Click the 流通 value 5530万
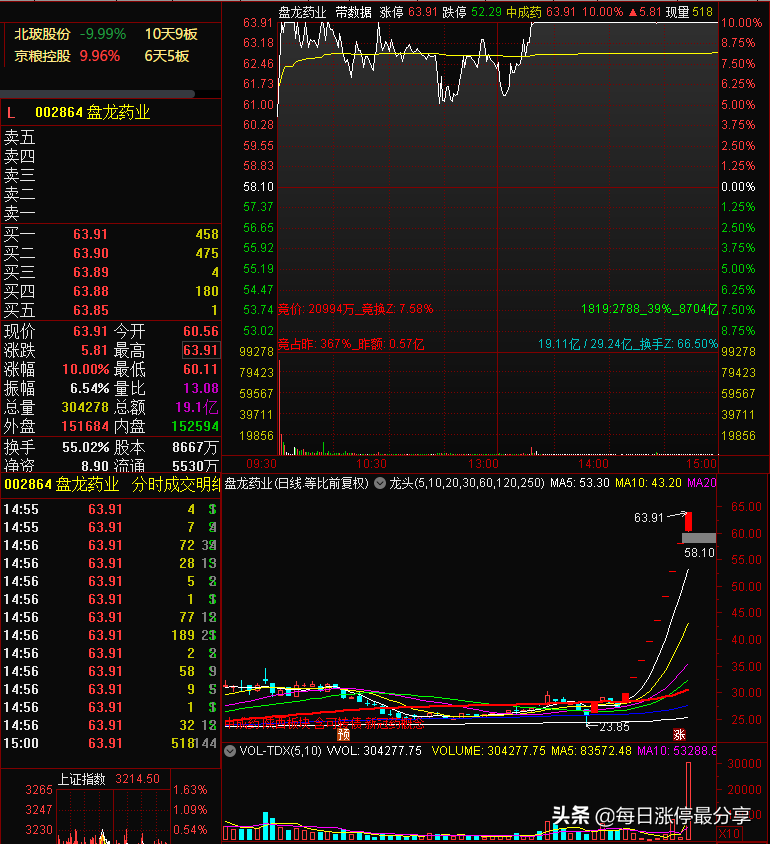Screen dimensions: 770x844 [195, 466]
